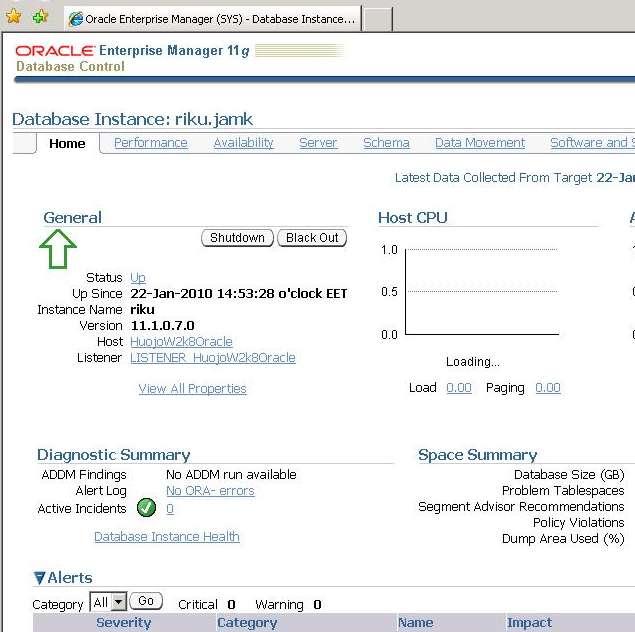Viewport: 635px width, 632px height.
Task: Open the Availability tab
Action: tap(243, 143)
